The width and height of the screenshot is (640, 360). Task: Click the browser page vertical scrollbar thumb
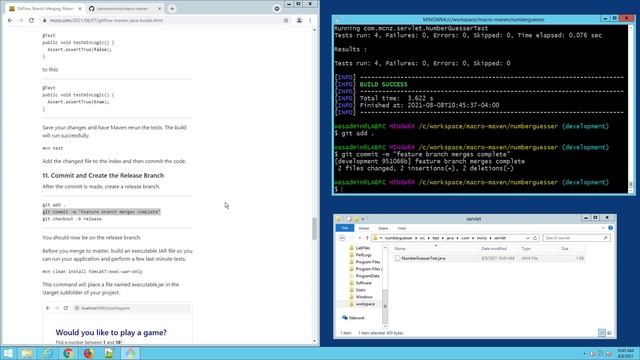coord(314,229)
